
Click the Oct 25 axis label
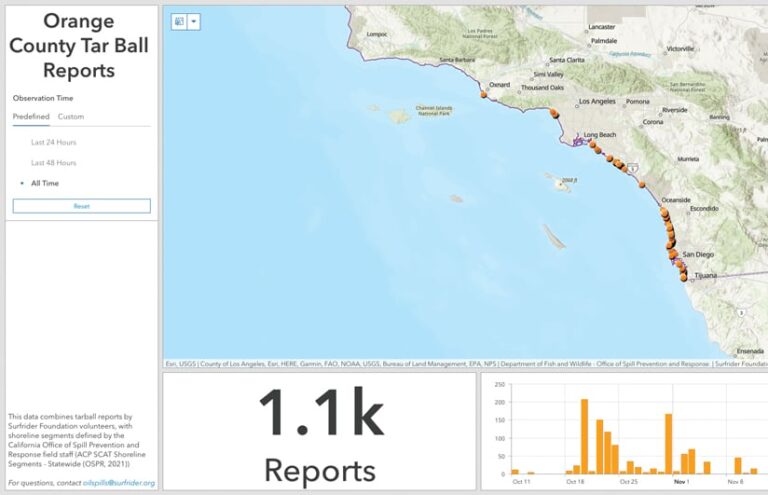(x=628, y=482)
